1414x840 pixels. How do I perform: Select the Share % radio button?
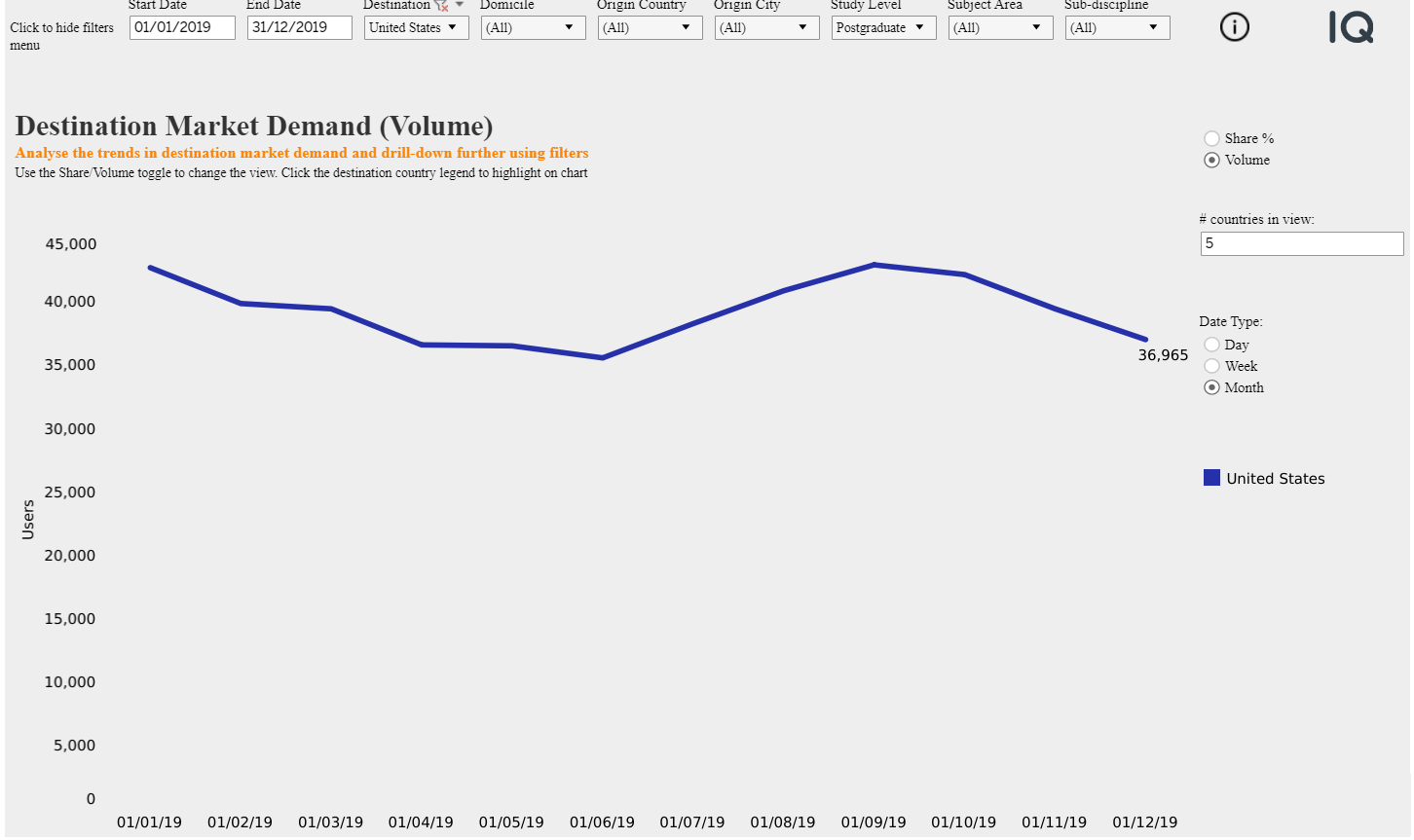click(x=1211, y=138)
